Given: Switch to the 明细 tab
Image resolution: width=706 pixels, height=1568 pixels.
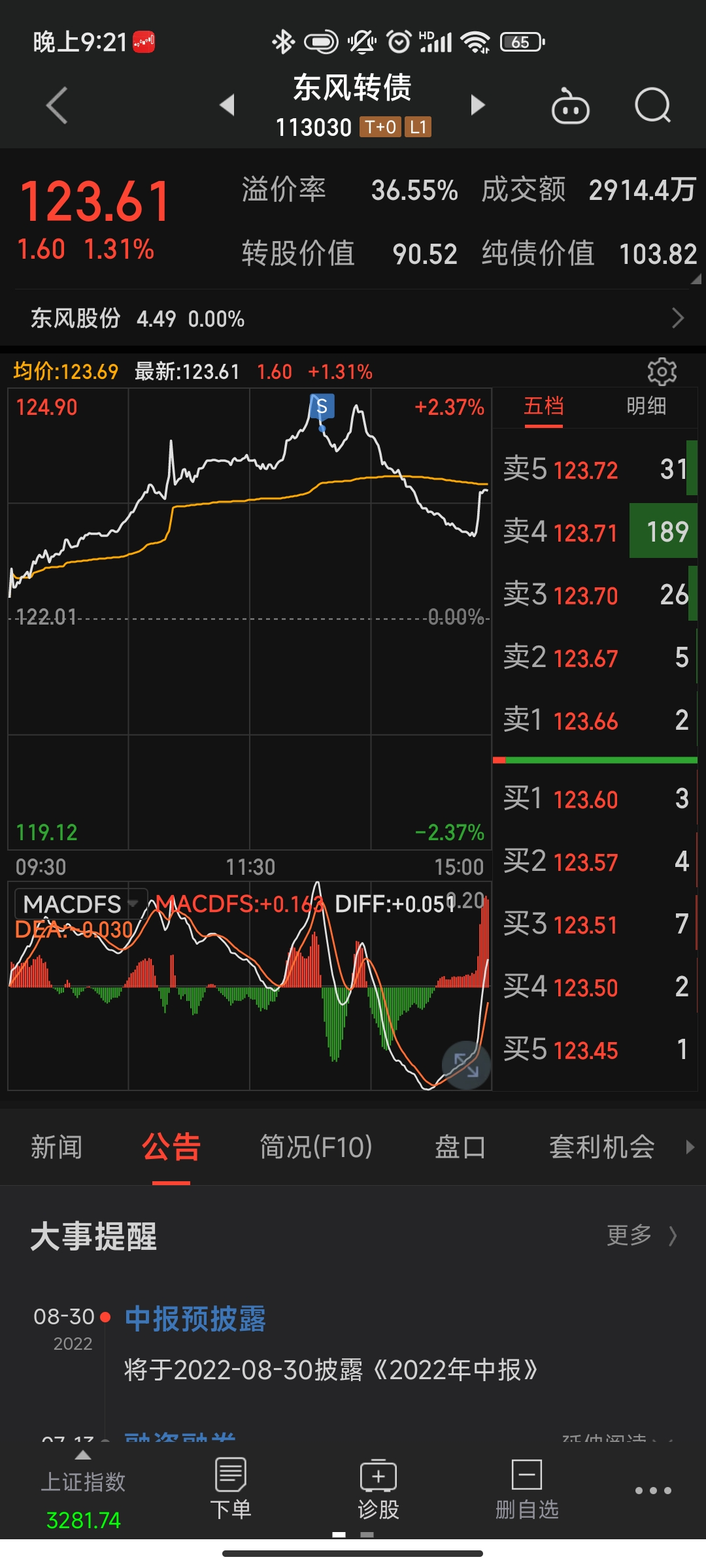Looking at the screenshot, I should coord(646,406).
